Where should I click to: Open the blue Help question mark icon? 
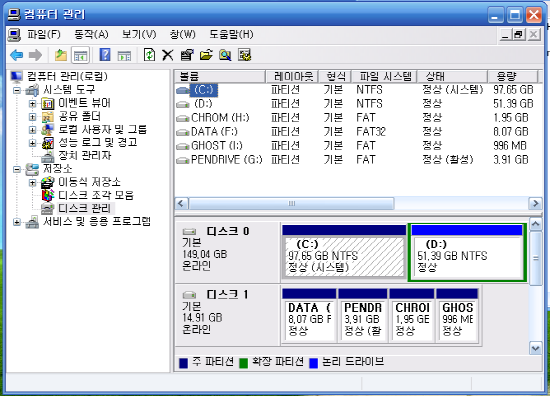tap(105, 55)
